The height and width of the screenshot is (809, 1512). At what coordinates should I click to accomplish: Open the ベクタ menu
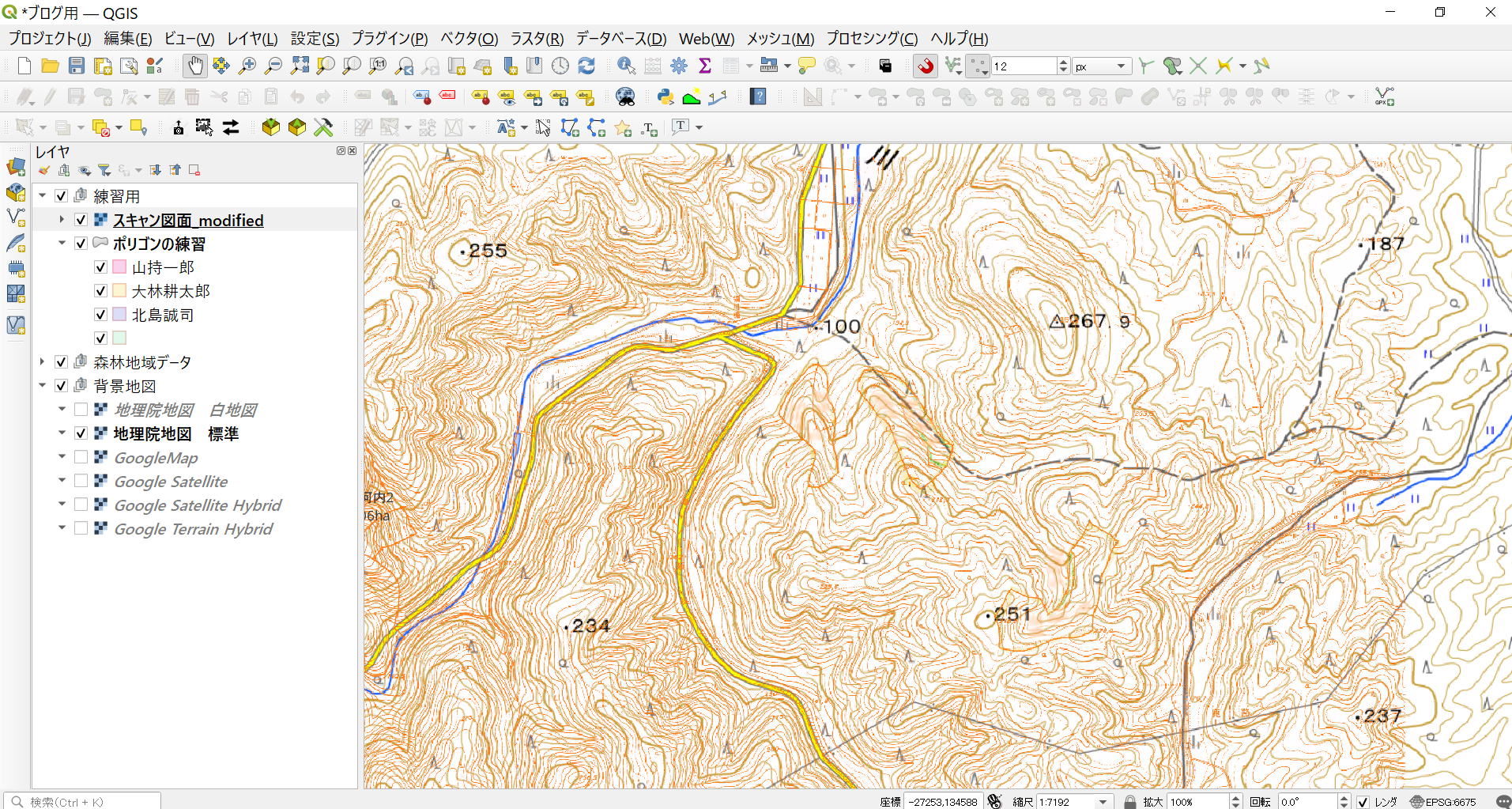tap(469, 39)
